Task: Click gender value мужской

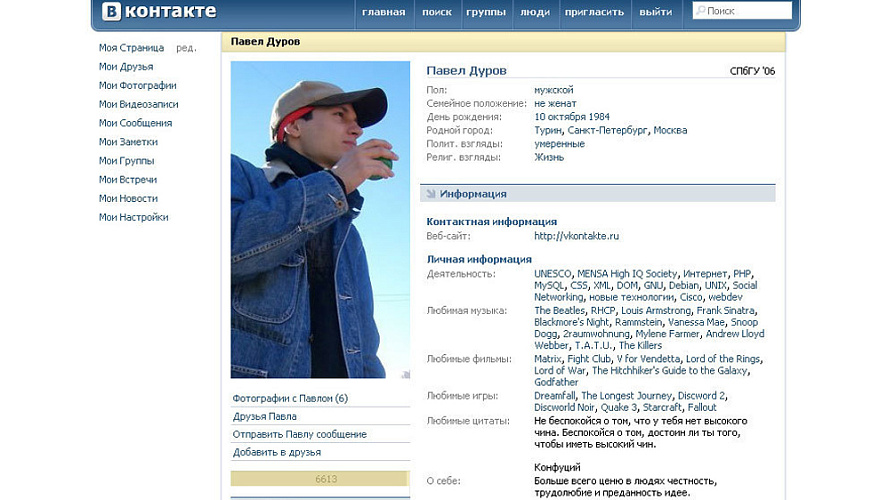Action: pos(553,90)
